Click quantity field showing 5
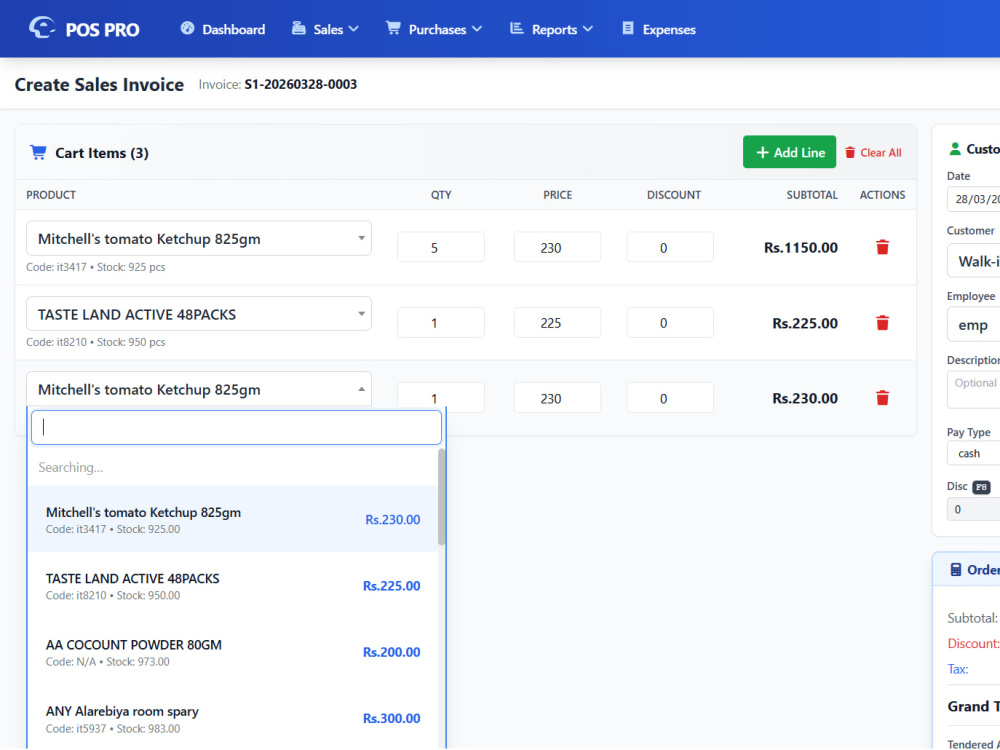 tap(441, 247)
